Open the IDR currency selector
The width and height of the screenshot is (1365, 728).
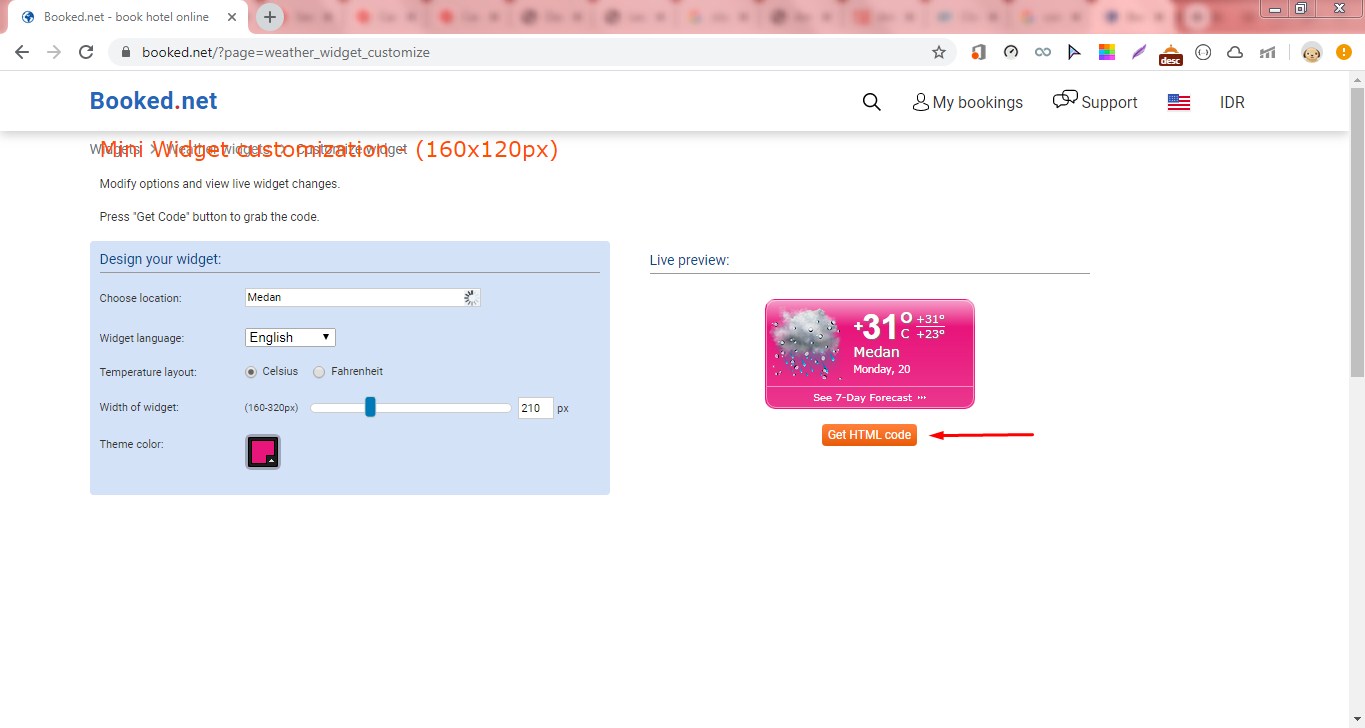[1232, 102]
